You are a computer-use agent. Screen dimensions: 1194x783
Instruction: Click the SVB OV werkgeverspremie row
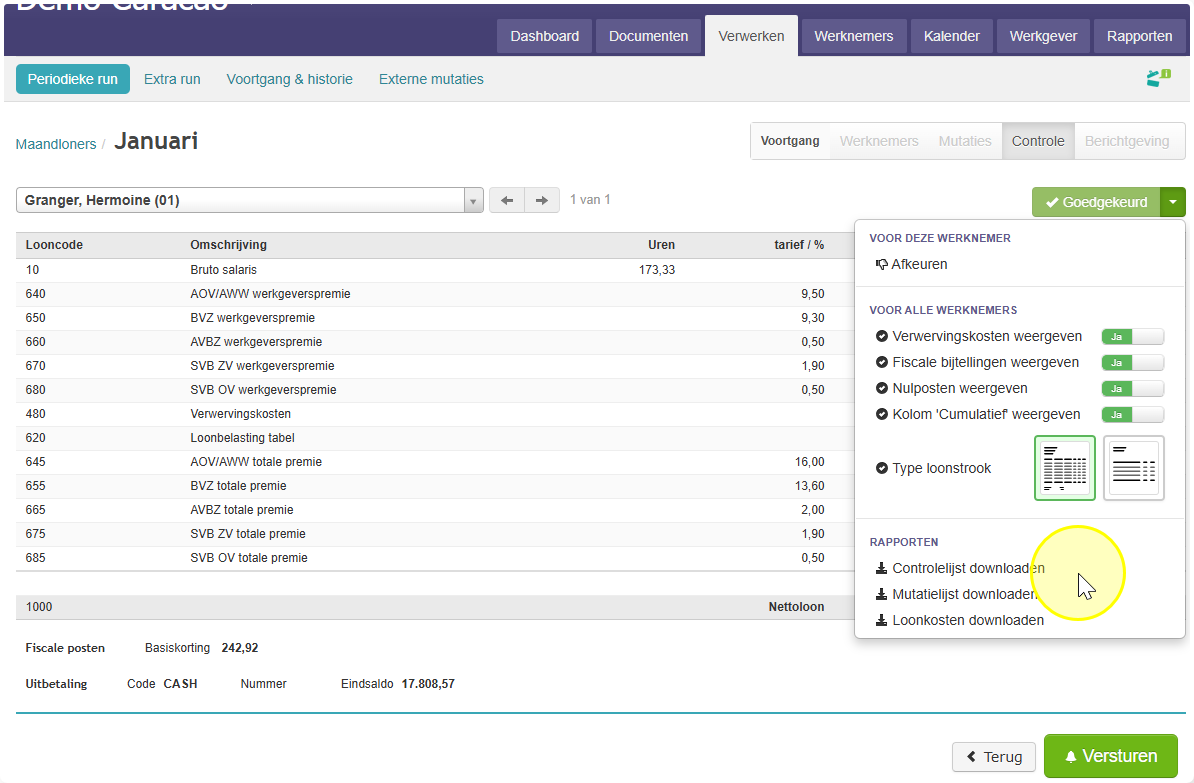click(434, 390)
